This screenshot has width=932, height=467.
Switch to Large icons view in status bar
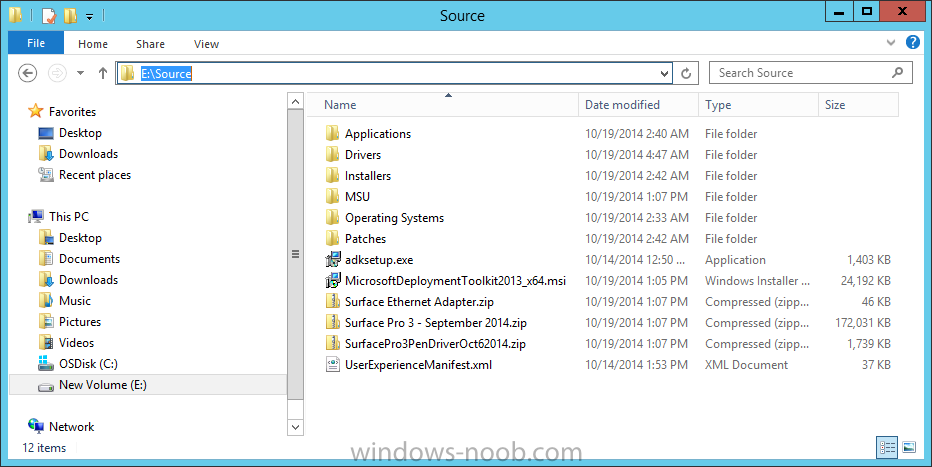[x=909, y=447]
